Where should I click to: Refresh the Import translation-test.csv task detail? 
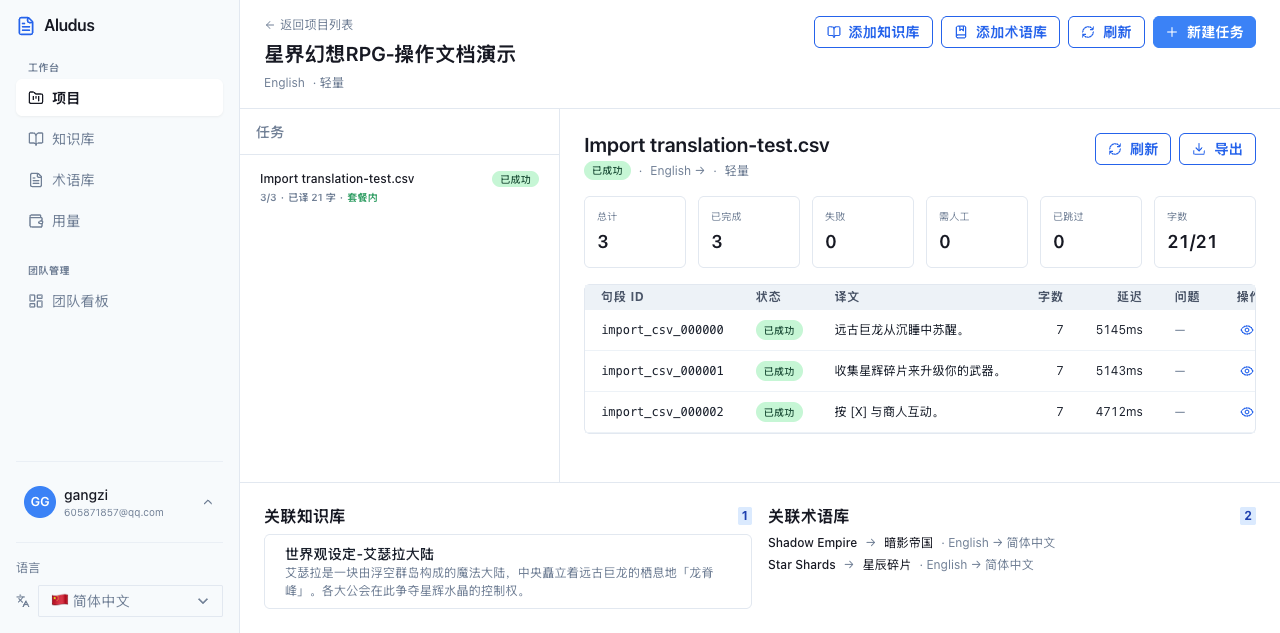click(x=1133, y=149)
